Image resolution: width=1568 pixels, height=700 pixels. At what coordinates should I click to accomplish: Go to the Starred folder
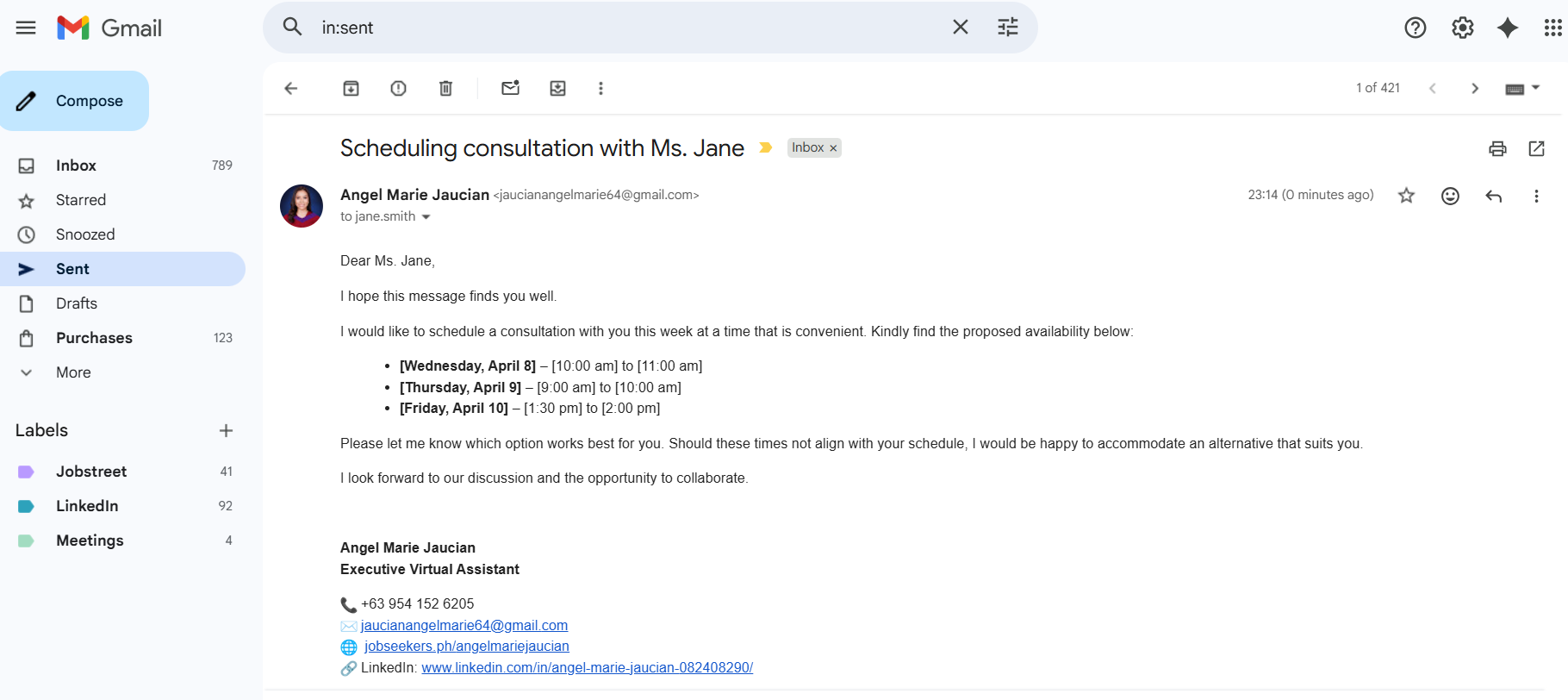(81, 200)
